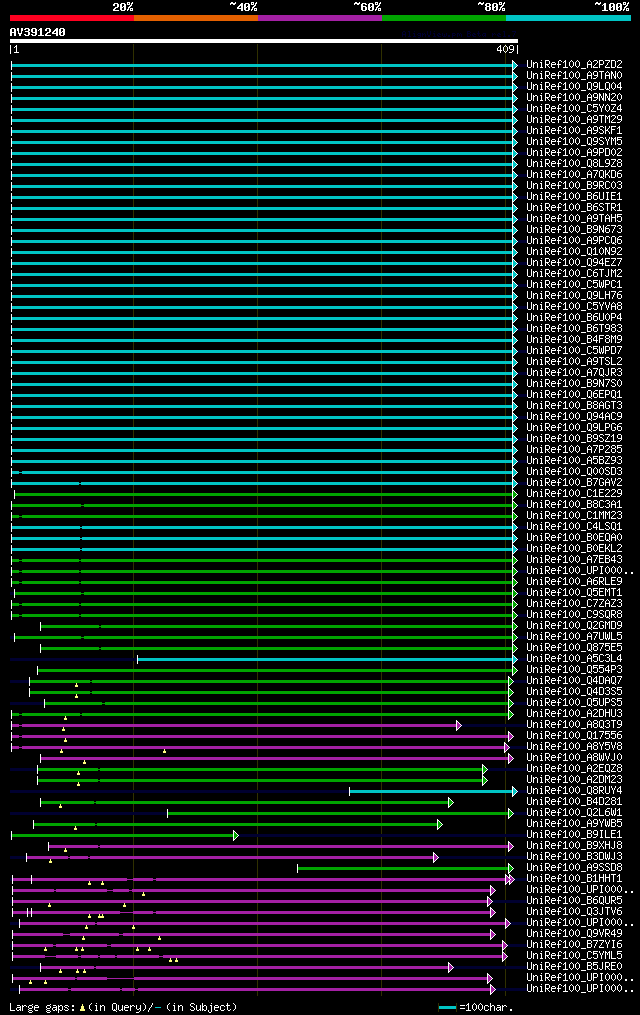Select label UniRef100_B6STR1
The width and height of the screenshot is (640, 1015).
(574, 208)
